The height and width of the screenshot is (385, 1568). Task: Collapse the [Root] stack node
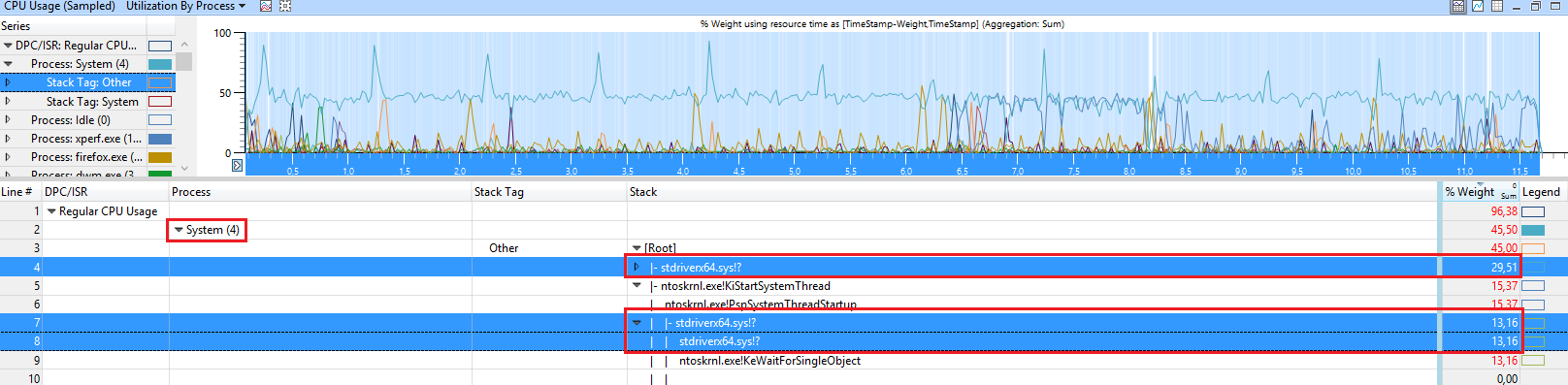point(637,248)
